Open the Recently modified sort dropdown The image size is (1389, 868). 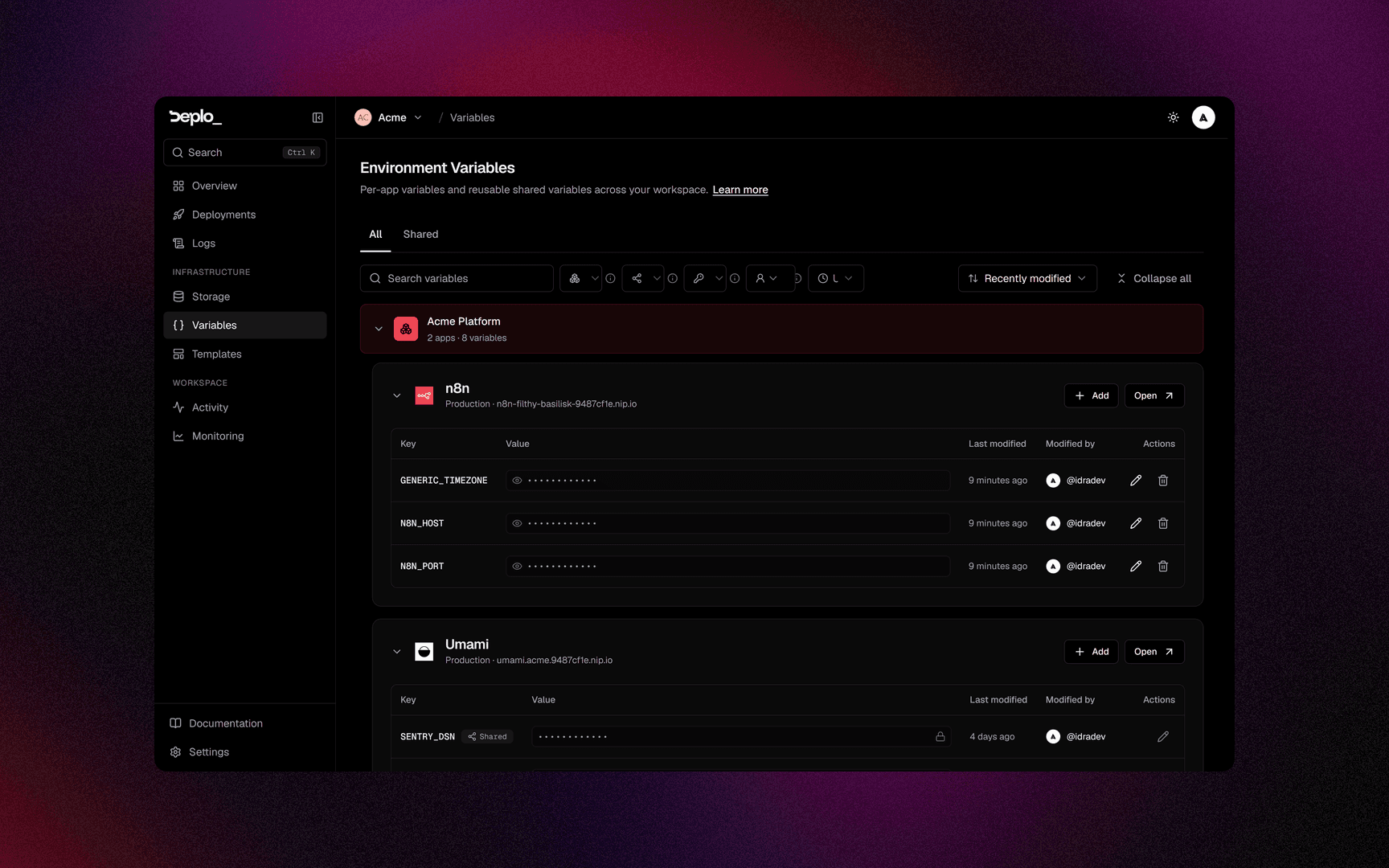point(1027,278)
